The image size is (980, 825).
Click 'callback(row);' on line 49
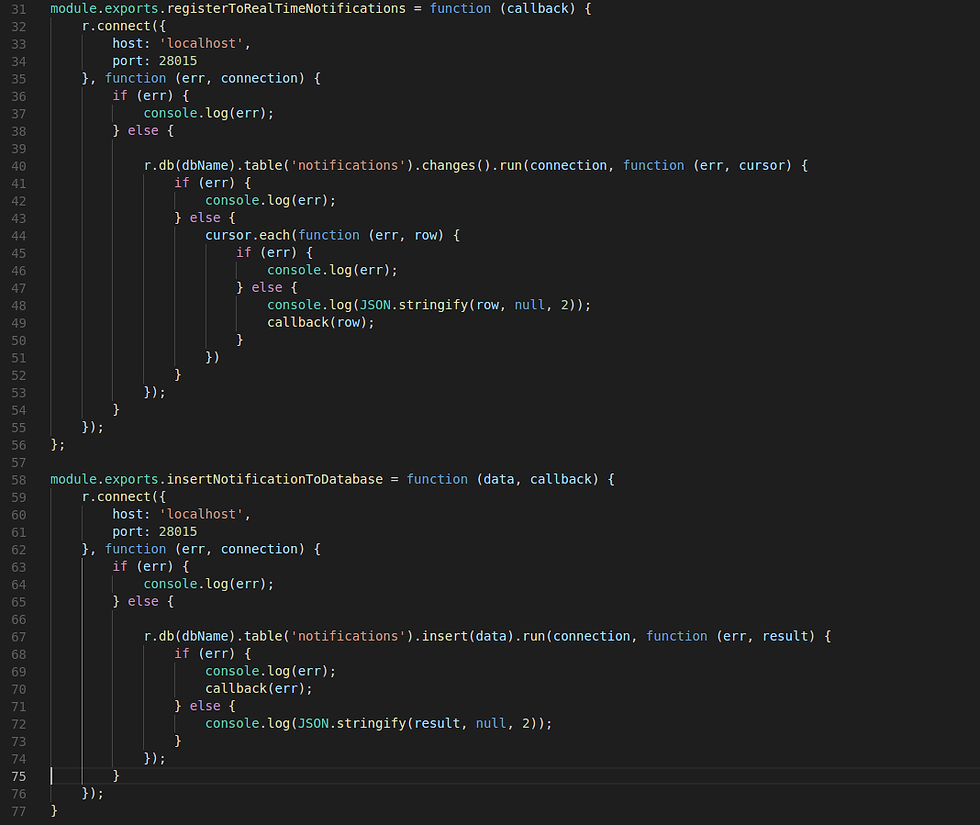click(x=321, y=322)
